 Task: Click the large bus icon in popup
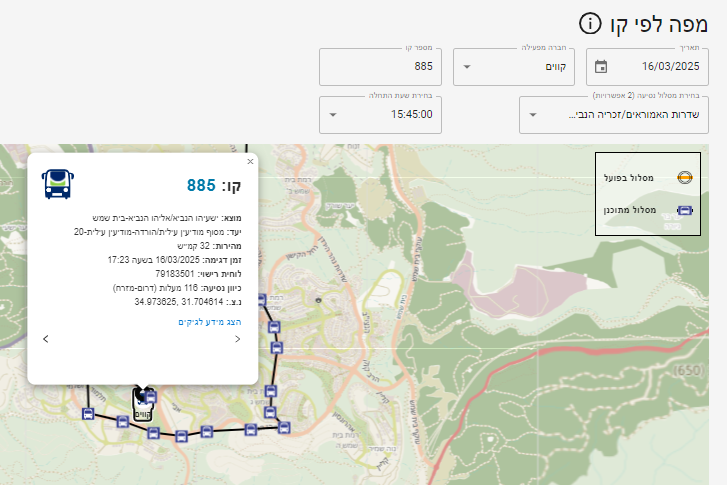(58, 184)
